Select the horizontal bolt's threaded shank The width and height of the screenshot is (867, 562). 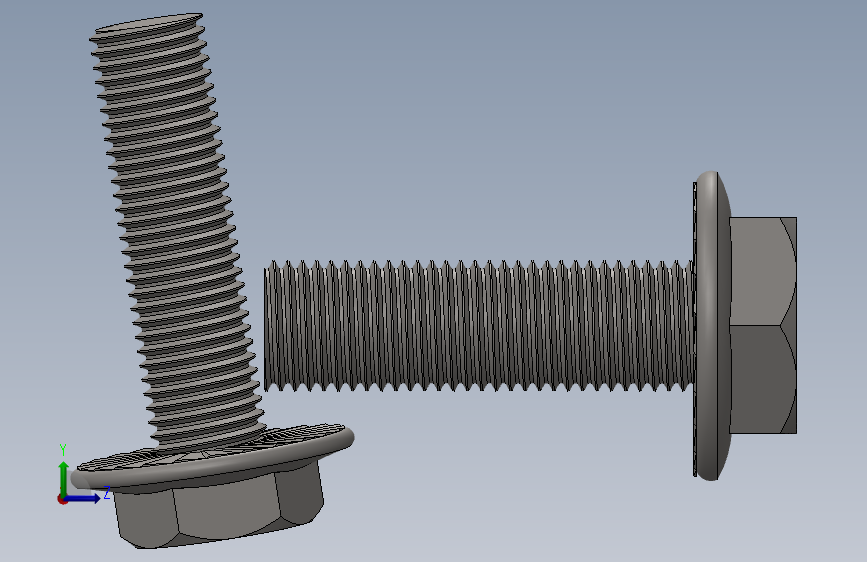pyautogui.click(x=479, y=326)
